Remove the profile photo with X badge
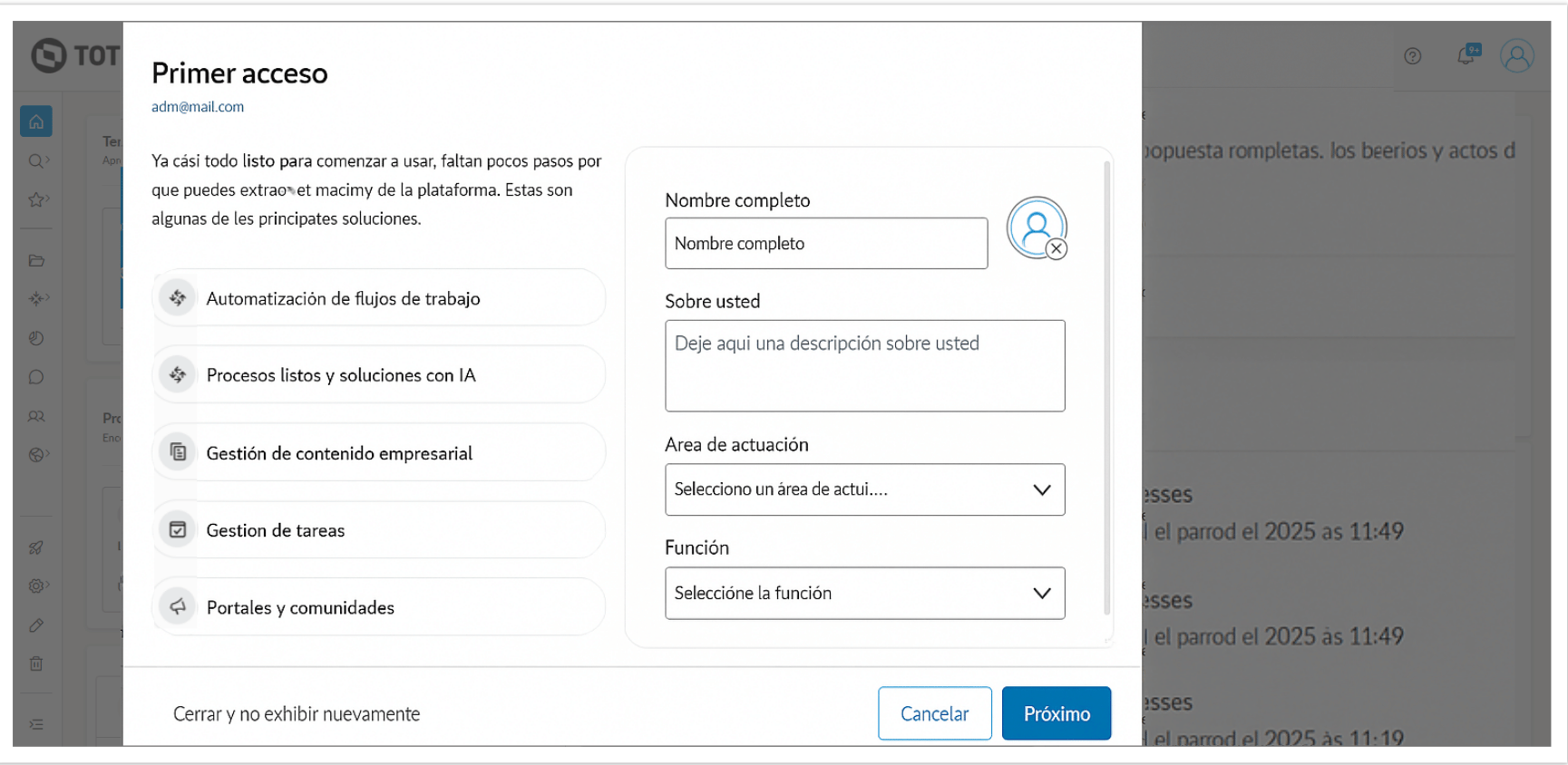 click(1057, 249)
